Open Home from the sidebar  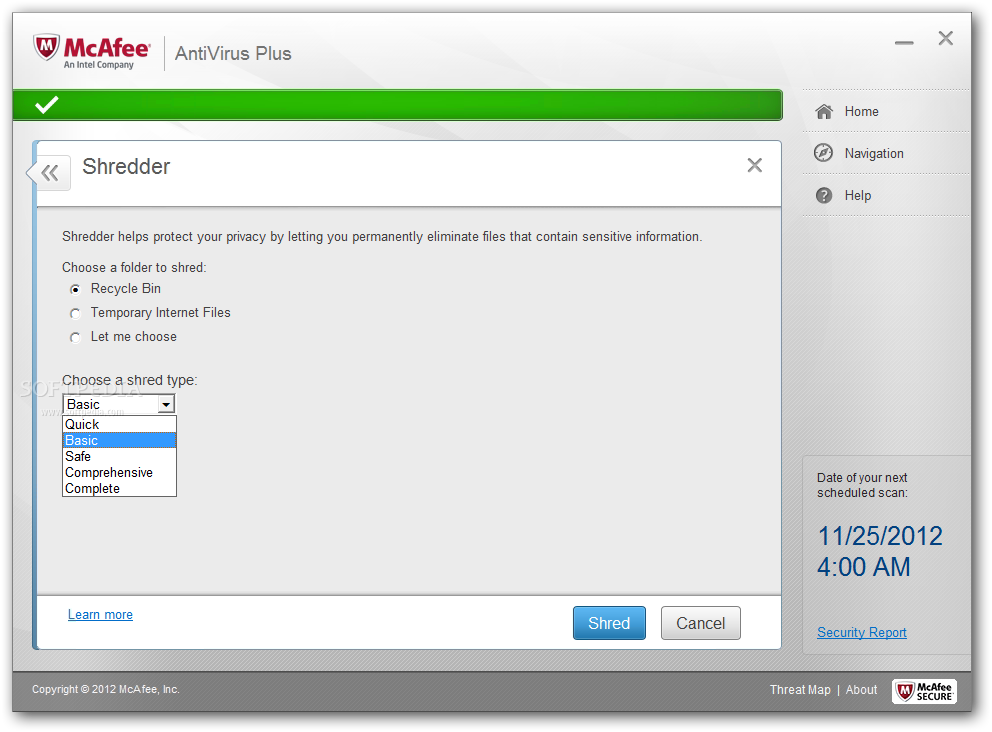(x=886, y=111)
